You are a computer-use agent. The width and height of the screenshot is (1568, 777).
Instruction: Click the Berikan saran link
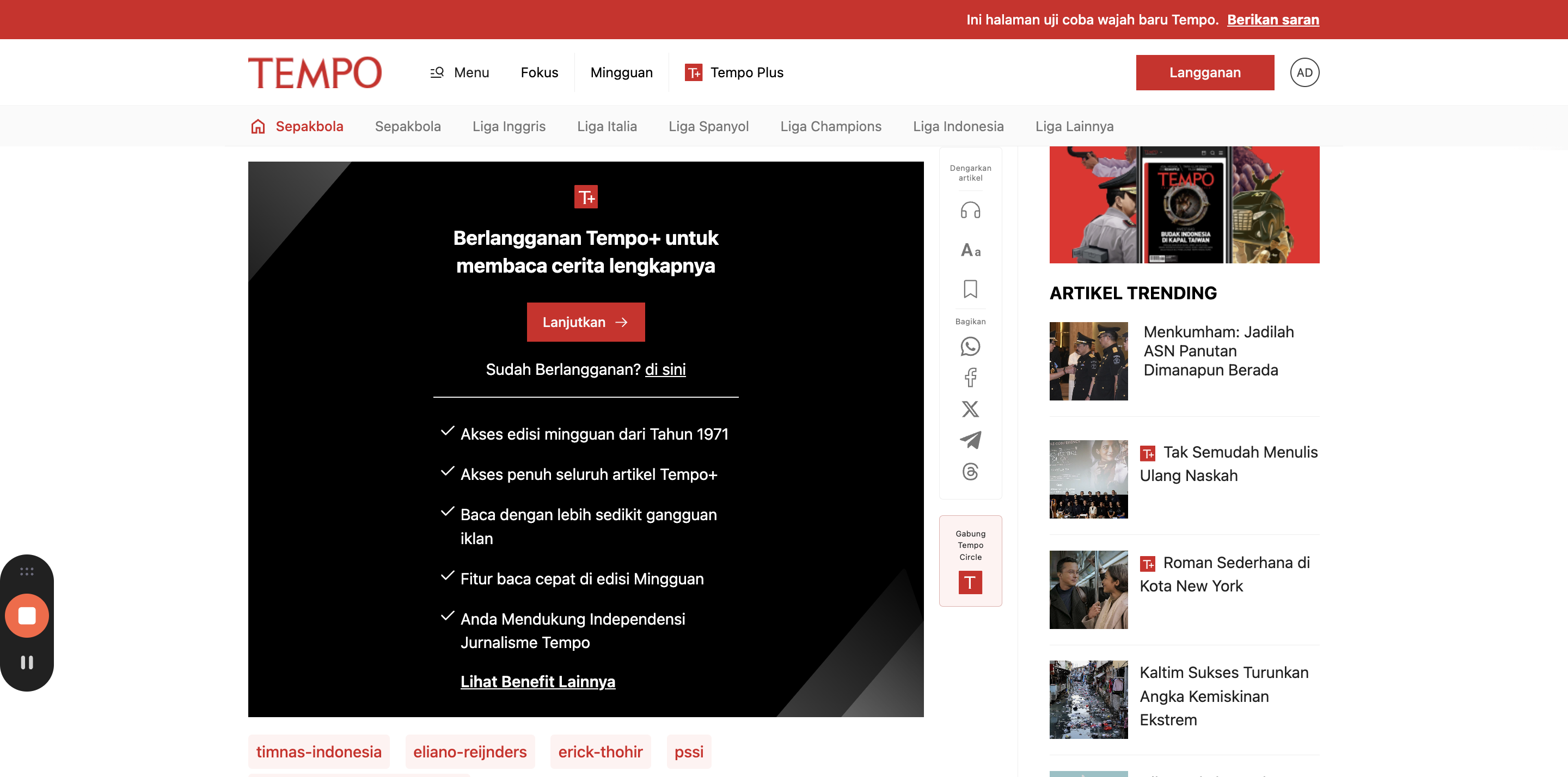click(1273, 20)
